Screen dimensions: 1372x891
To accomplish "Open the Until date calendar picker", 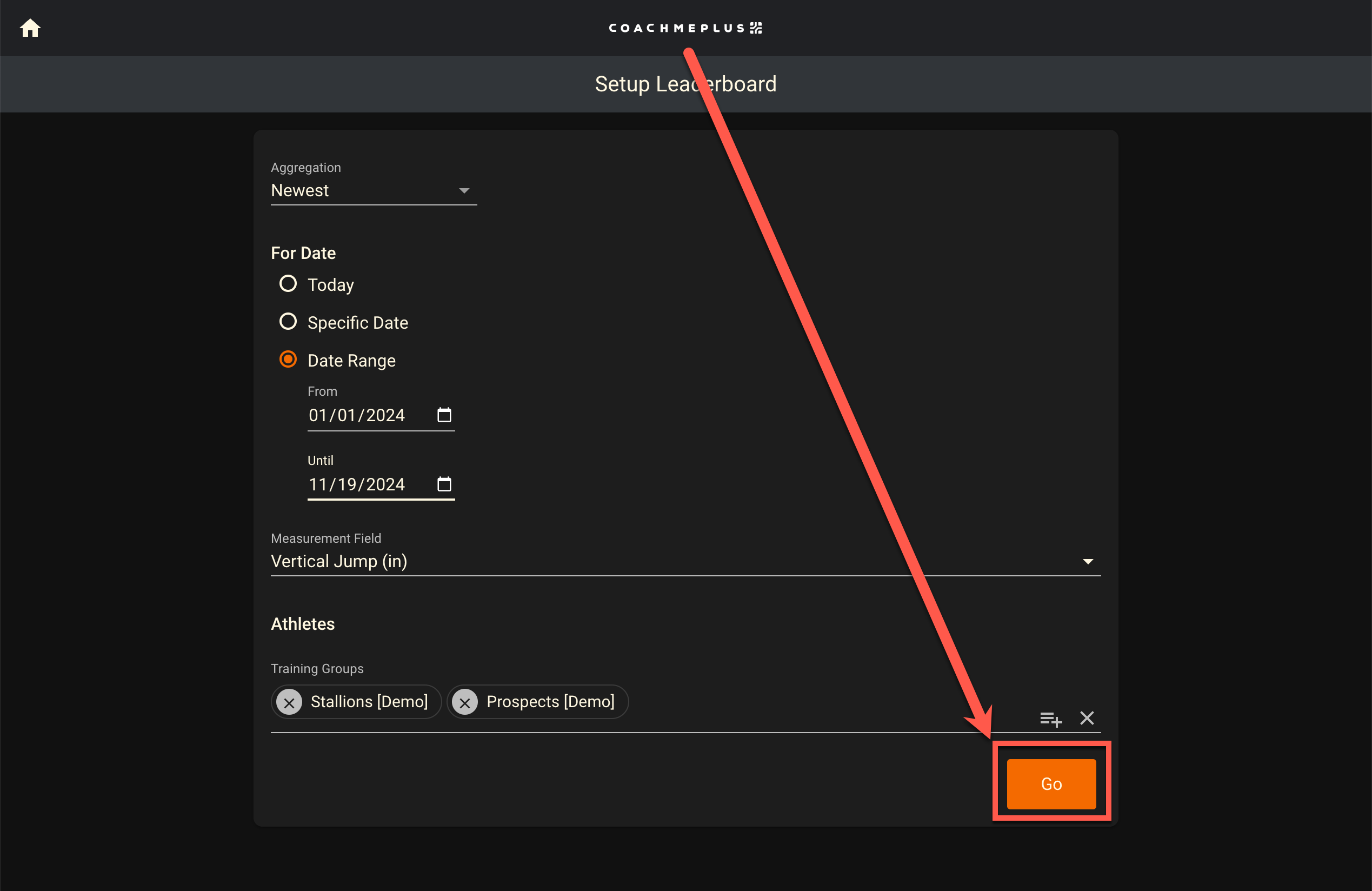I will point(444,484).
